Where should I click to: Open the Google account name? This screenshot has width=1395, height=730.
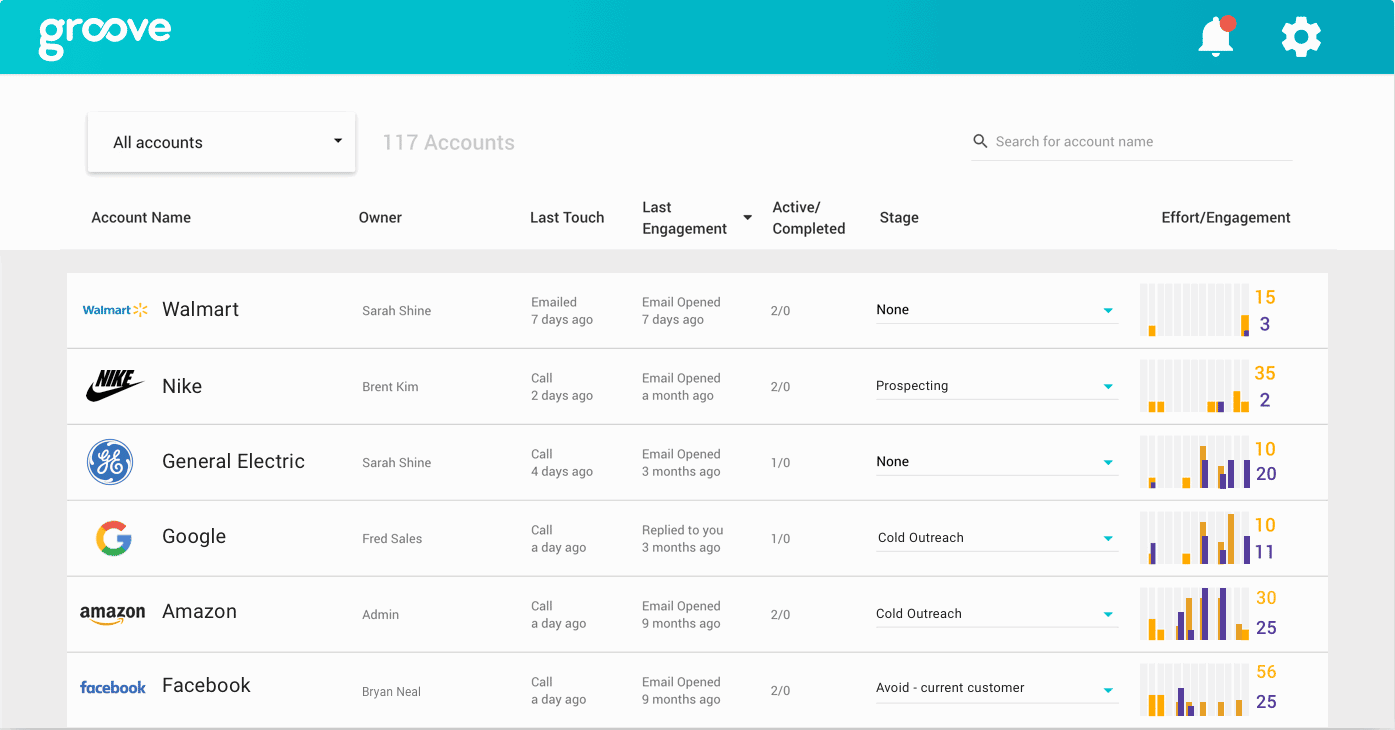[x=194, y=536]
